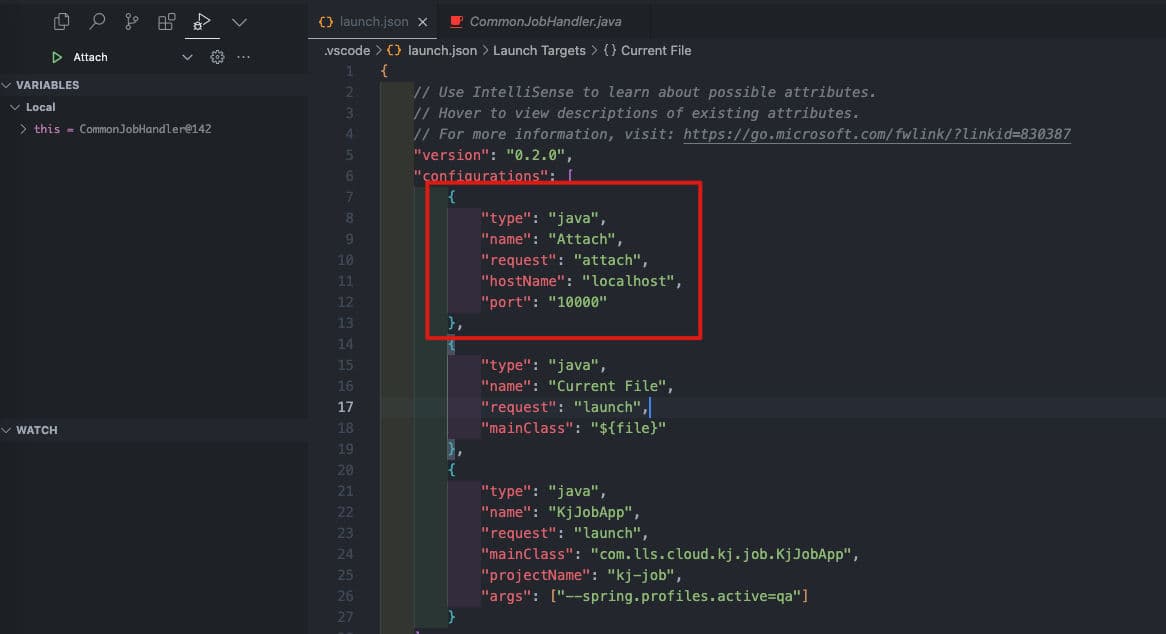Select the Run and Debug icon

point(202,21)
